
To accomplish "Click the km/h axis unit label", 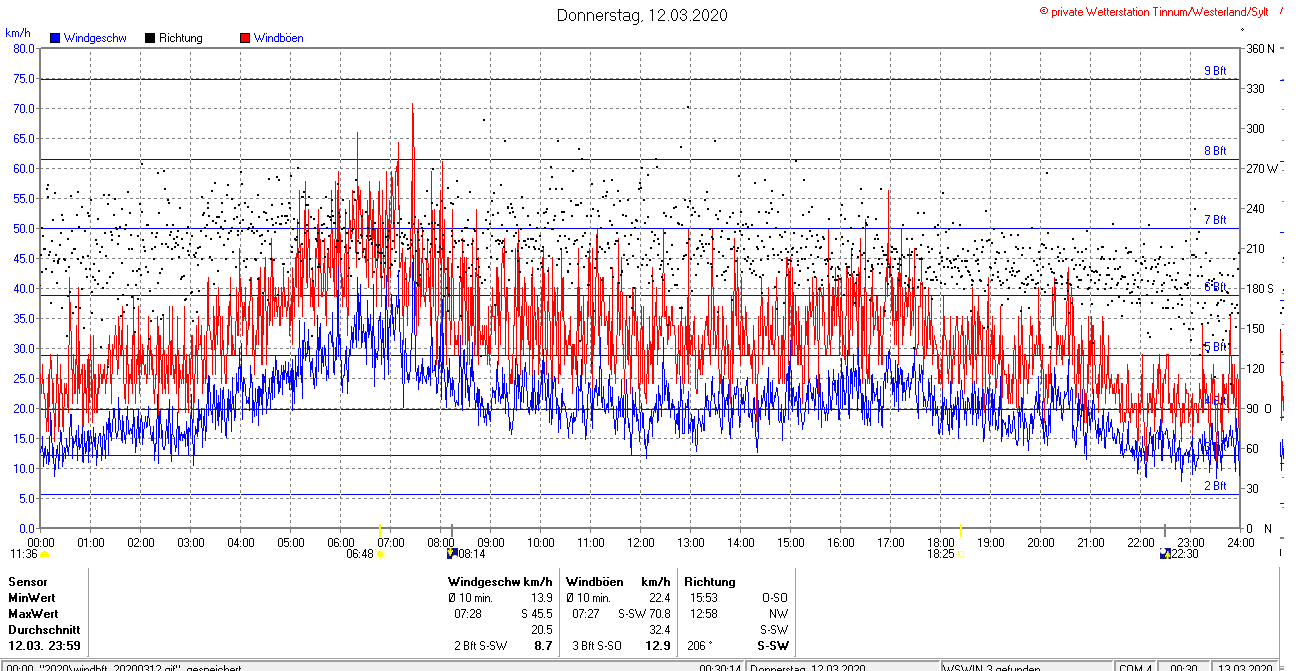I will click(18, 33).
